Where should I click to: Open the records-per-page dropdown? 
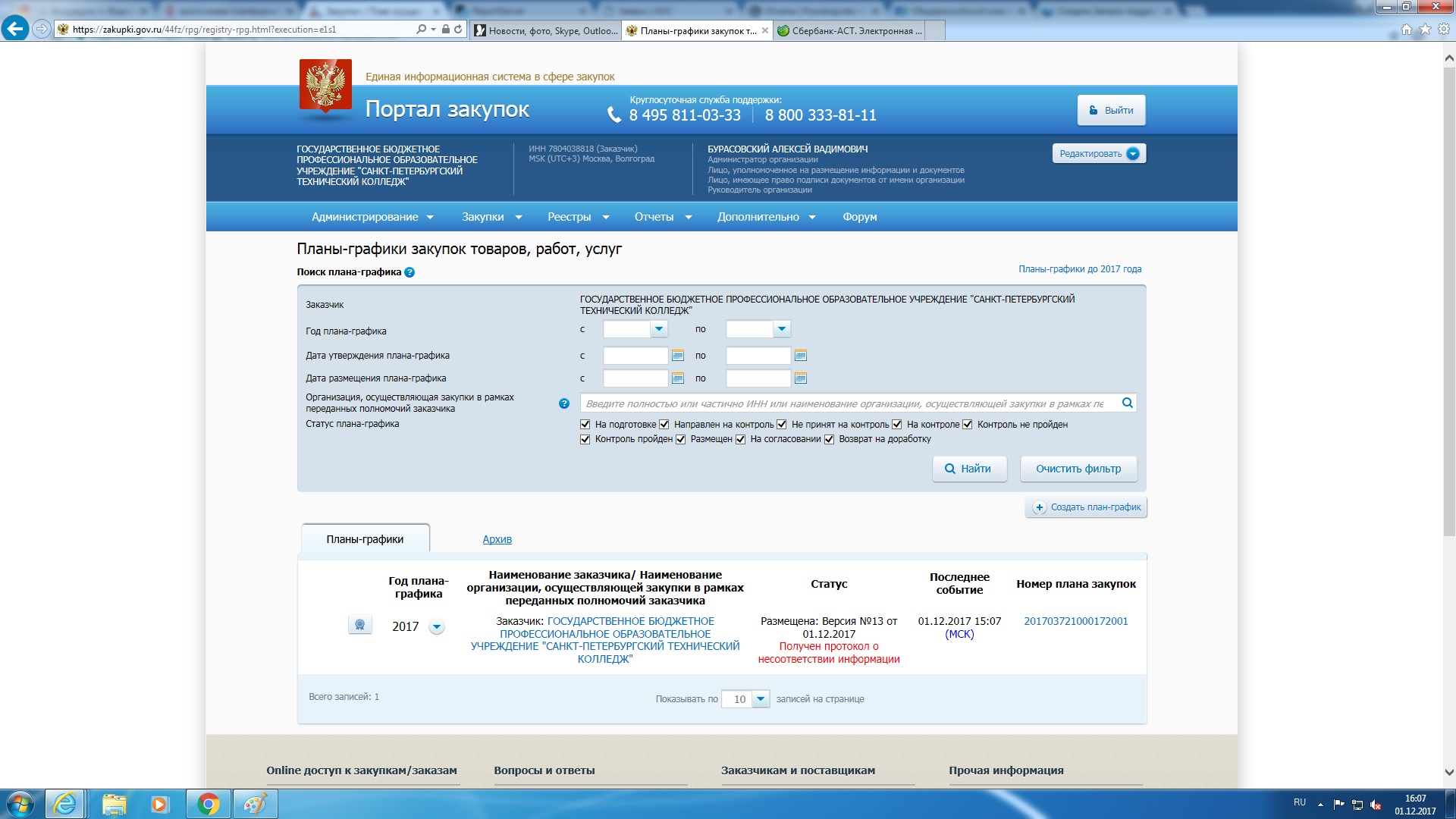[x=761, y=699]
